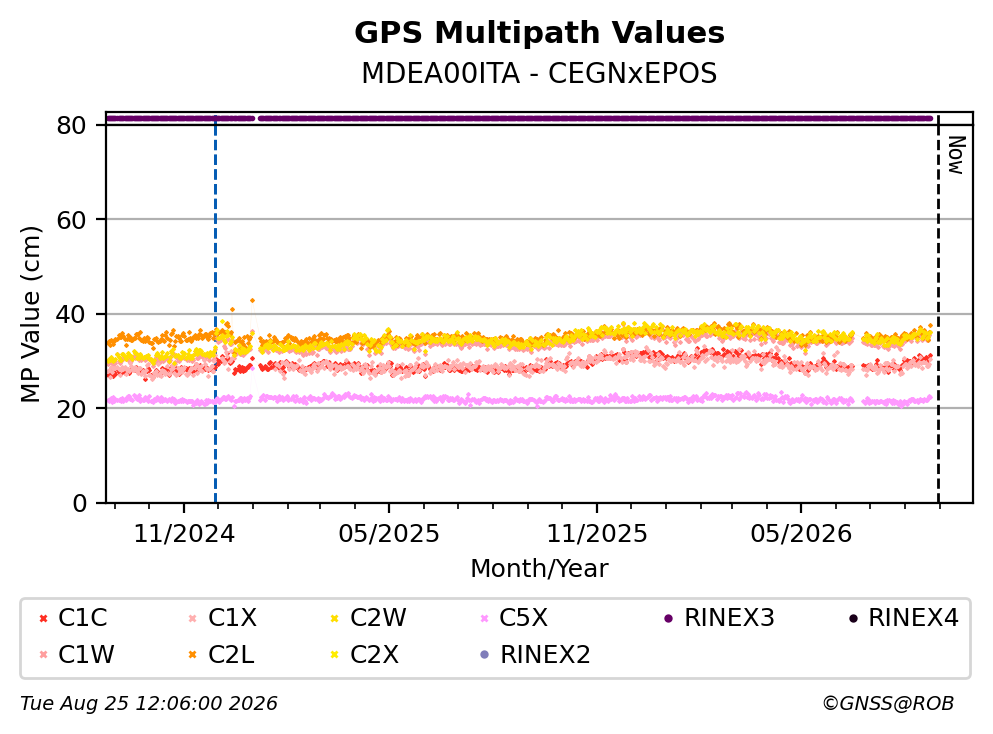This screenshot has width=993, height=734.
Task: Click the ©GNSS@ROB credit text
Action: pyautogui.click(x=888, y=703)
